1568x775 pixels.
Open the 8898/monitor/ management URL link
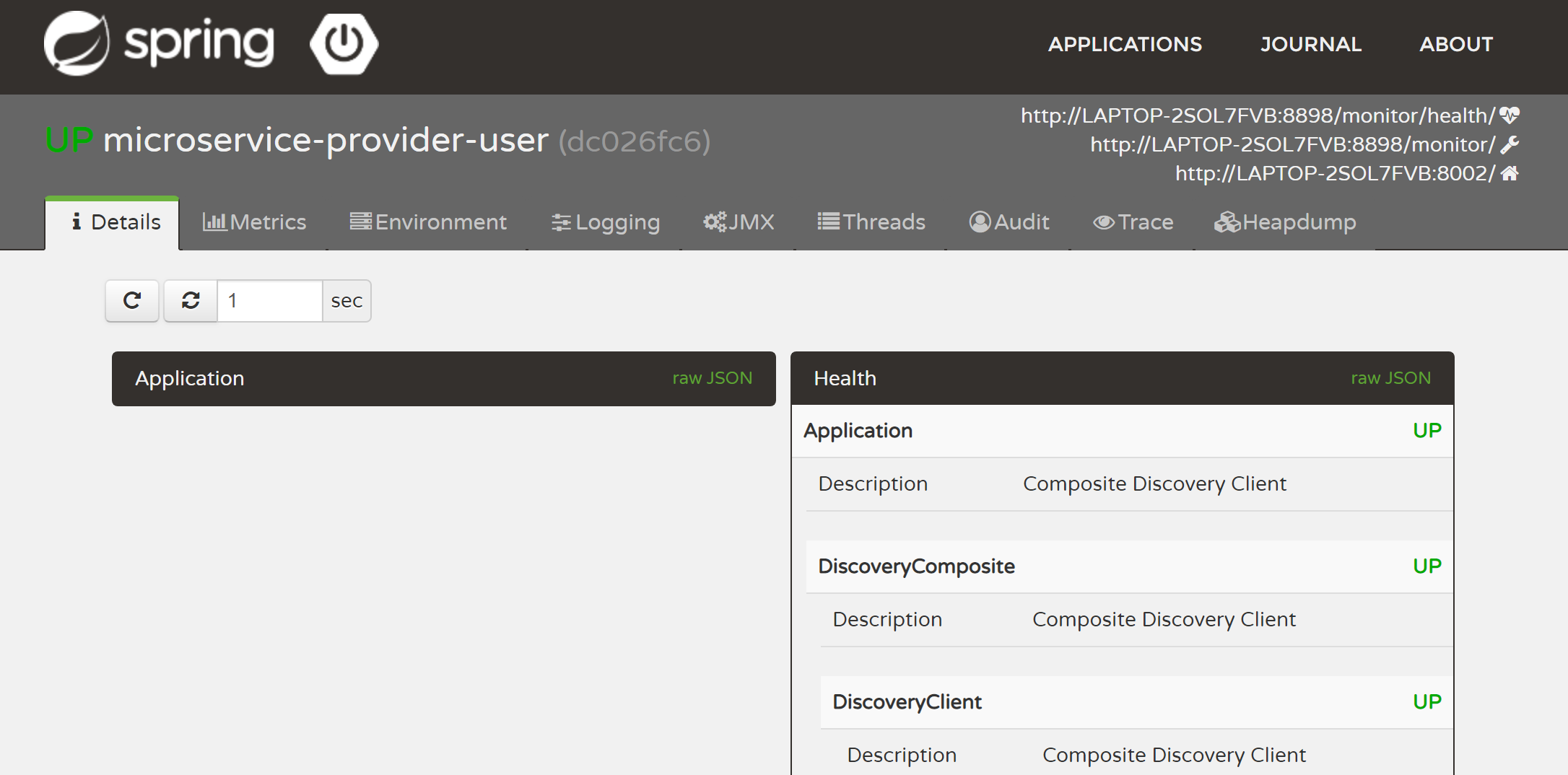tap(1292, 144)
